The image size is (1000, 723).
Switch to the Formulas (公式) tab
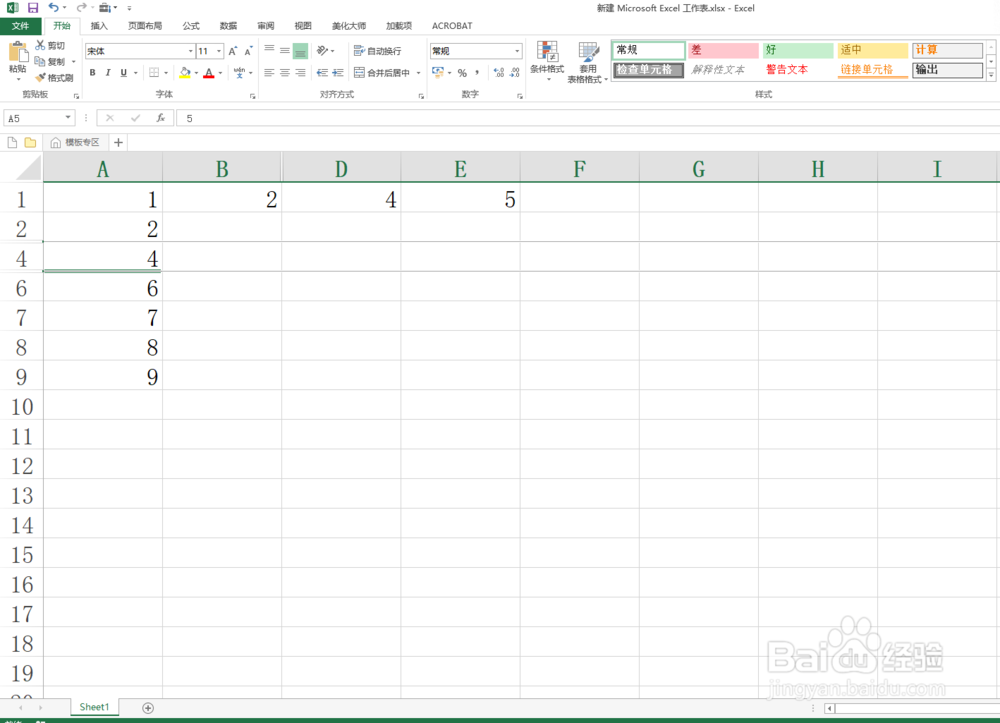click(191, 26)
